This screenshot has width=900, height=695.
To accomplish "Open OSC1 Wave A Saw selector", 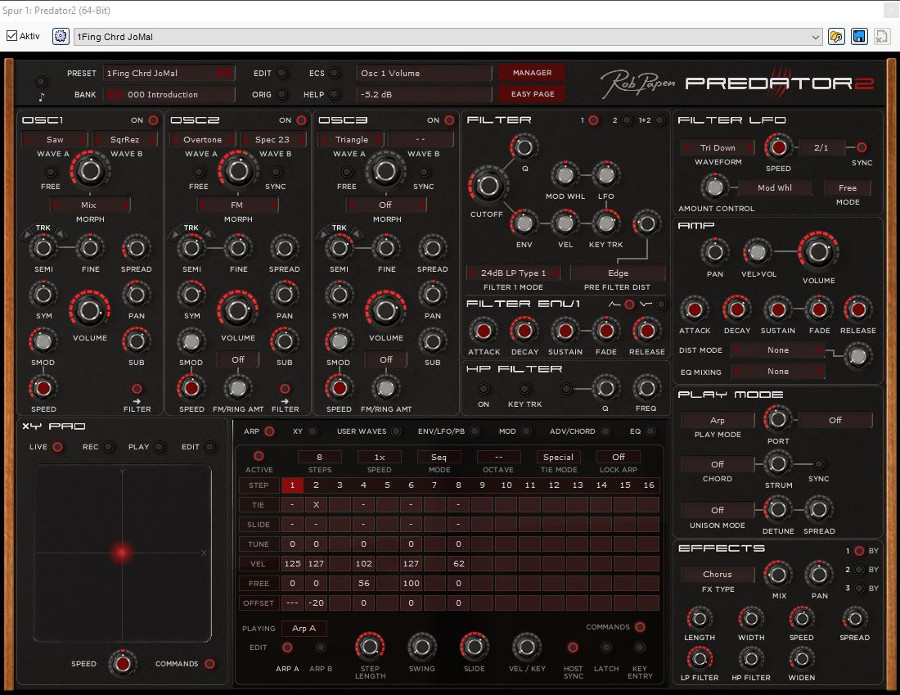I will tap(55, 139).
